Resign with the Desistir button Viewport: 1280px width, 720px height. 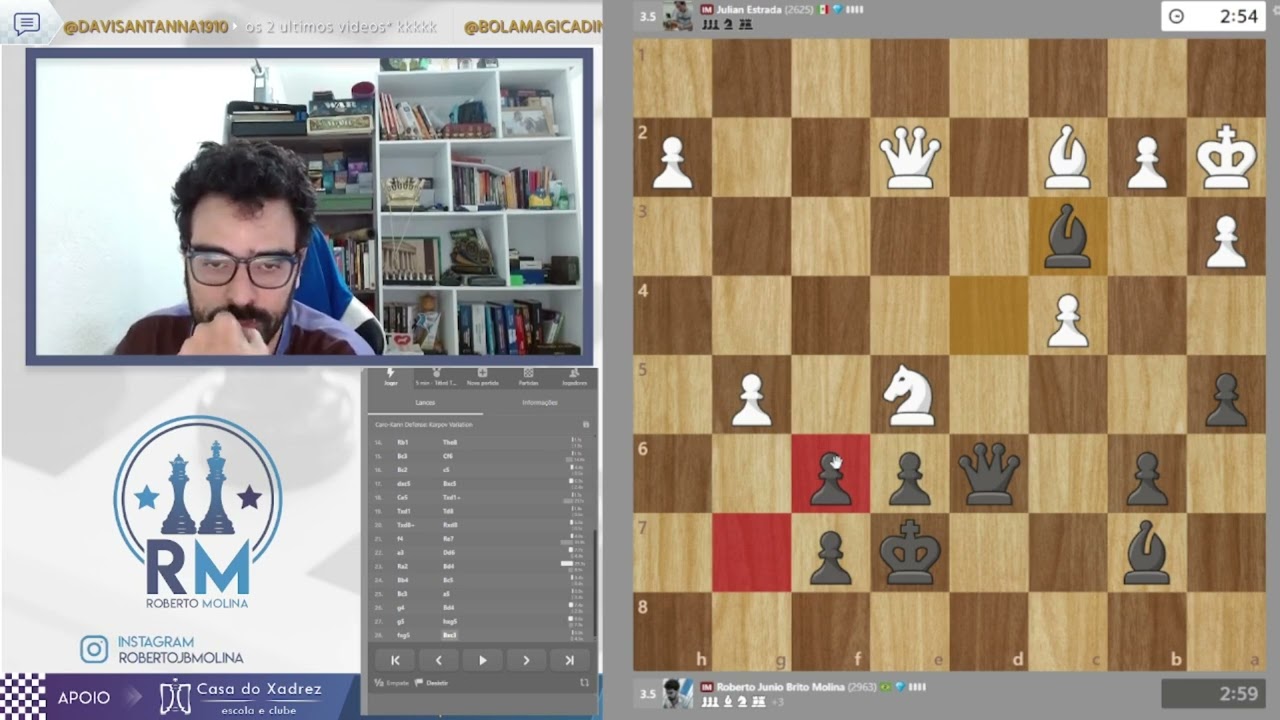[432, 682]
